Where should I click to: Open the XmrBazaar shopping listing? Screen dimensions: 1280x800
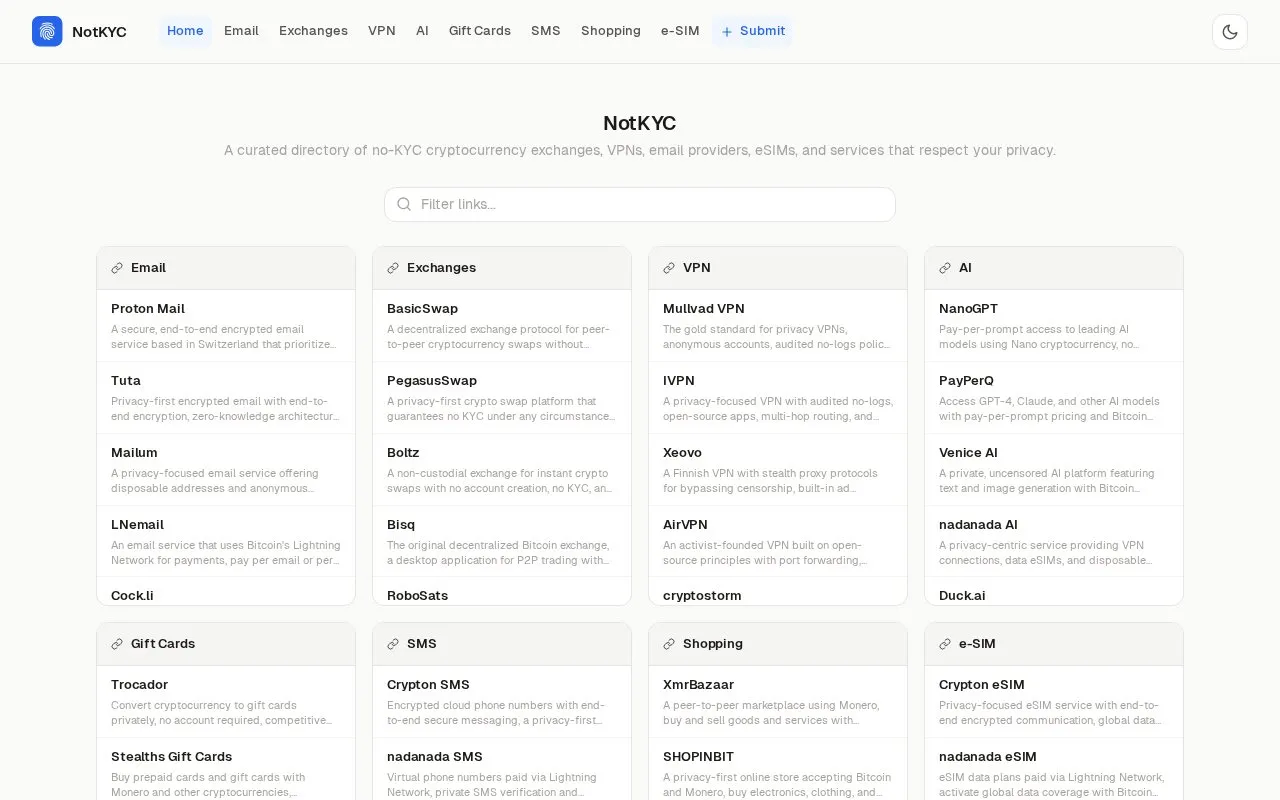778,702
